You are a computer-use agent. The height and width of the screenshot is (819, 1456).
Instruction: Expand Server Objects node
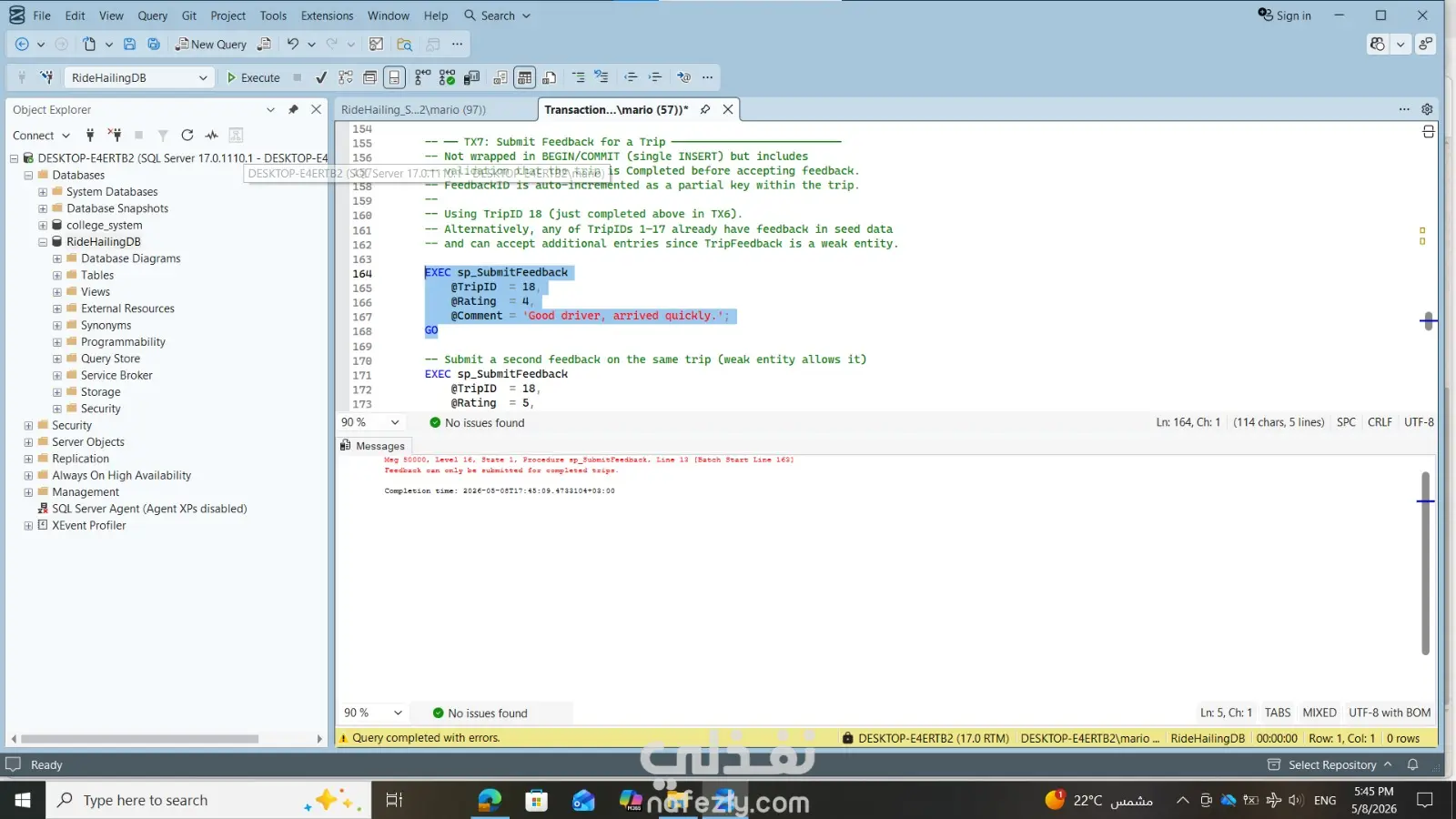pos(28,442)
